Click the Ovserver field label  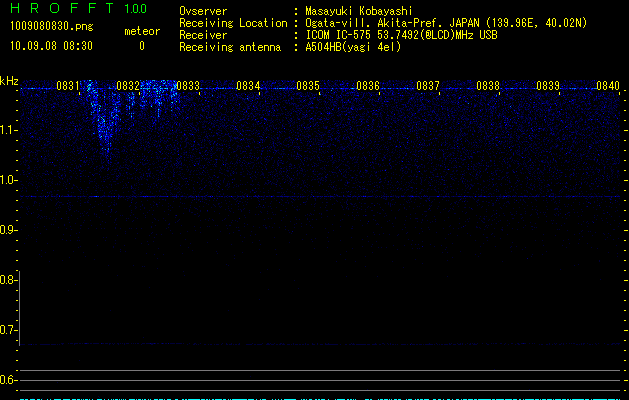pyautogui.click(x=203, y=11)
